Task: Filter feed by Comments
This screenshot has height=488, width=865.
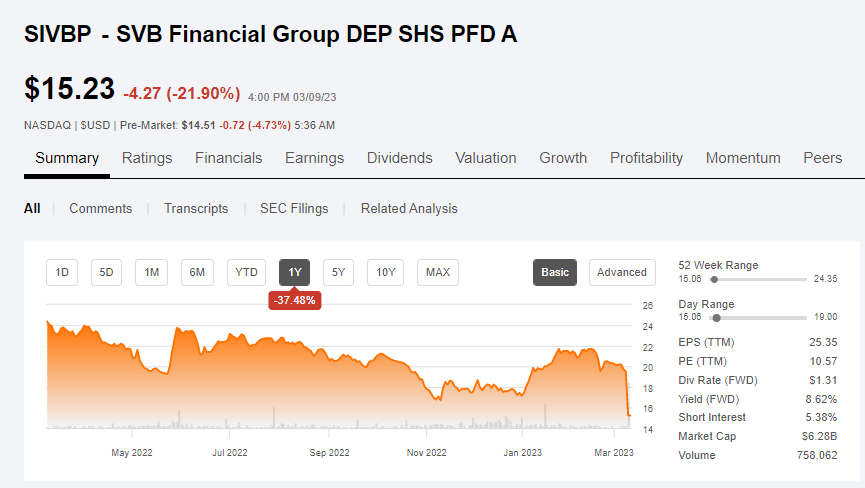Action: 100,208
